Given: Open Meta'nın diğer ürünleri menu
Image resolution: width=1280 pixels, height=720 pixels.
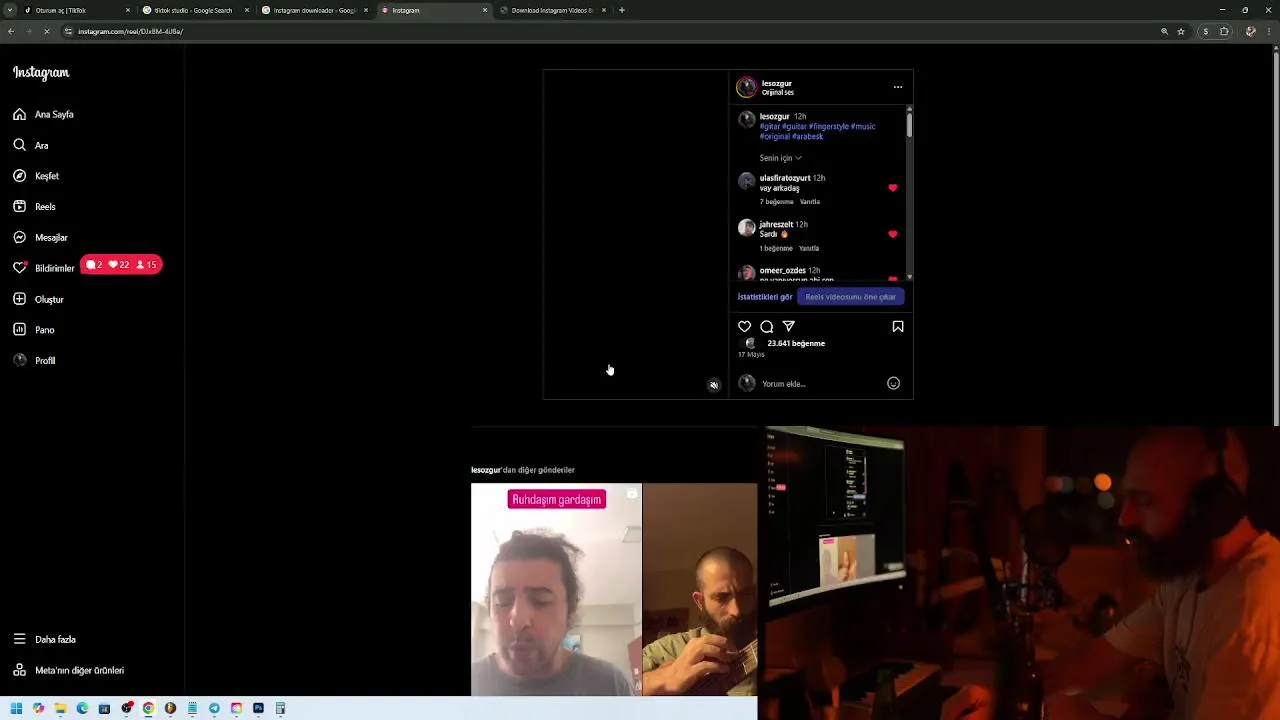Looking at the screenshot, I should pyautogui.click(x=68, y=670).
